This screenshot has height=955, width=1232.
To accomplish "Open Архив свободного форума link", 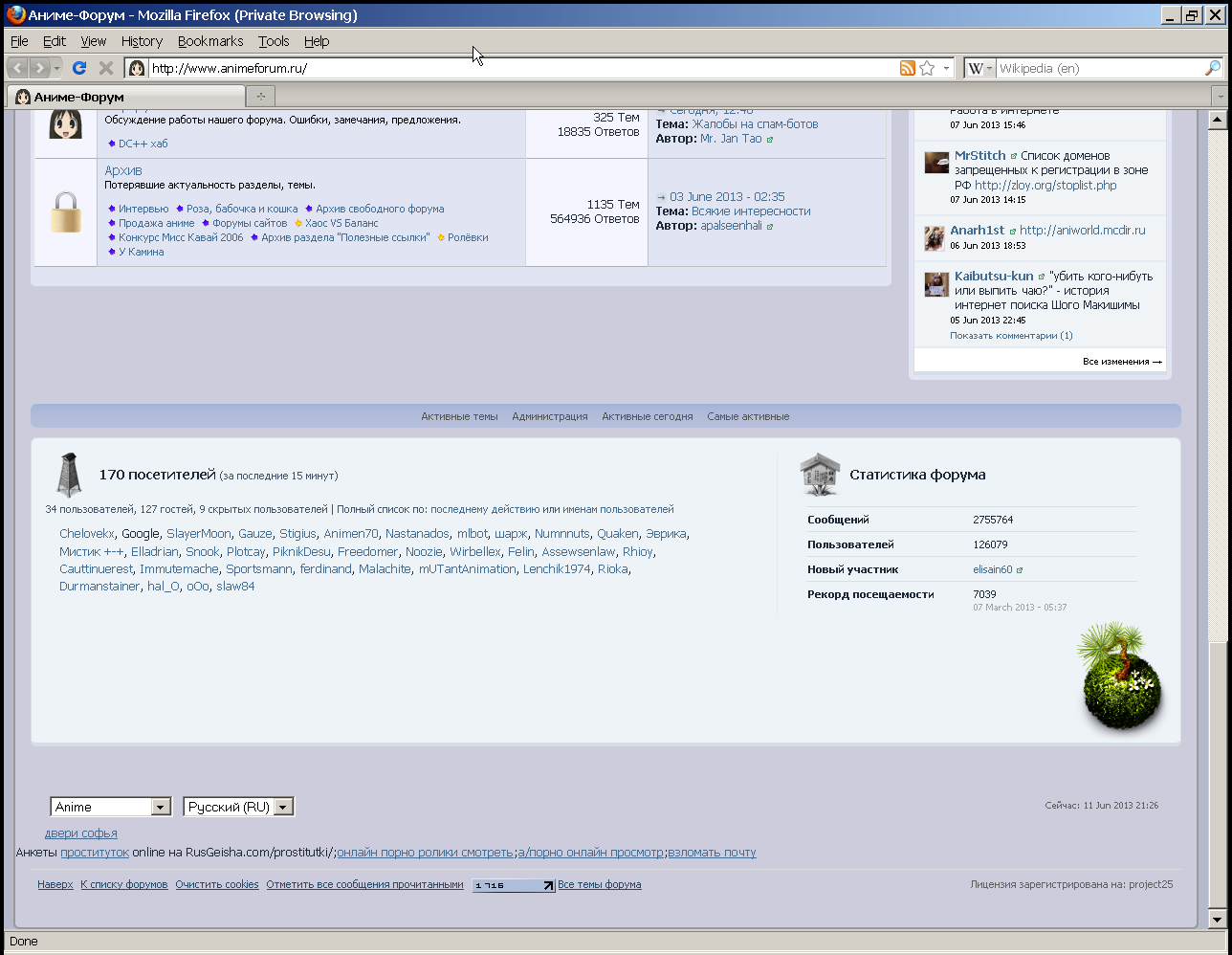I will (380, 209).
